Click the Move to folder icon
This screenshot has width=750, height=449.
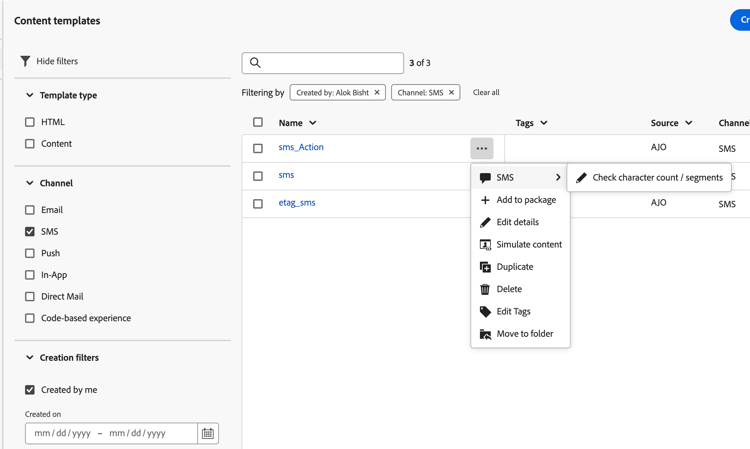tap(485, 334)
